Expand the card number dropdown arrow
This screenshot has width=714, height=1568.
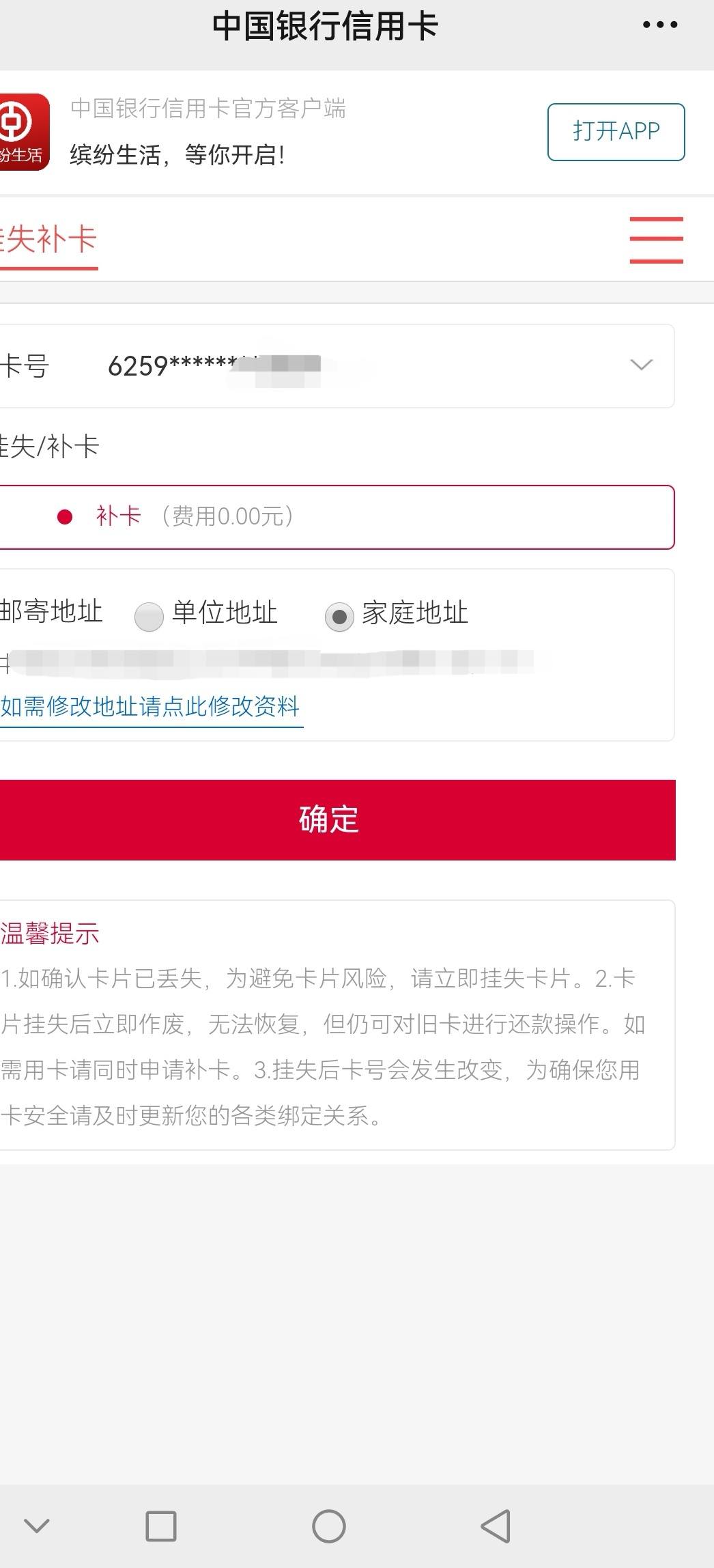[x=641, y=365]
